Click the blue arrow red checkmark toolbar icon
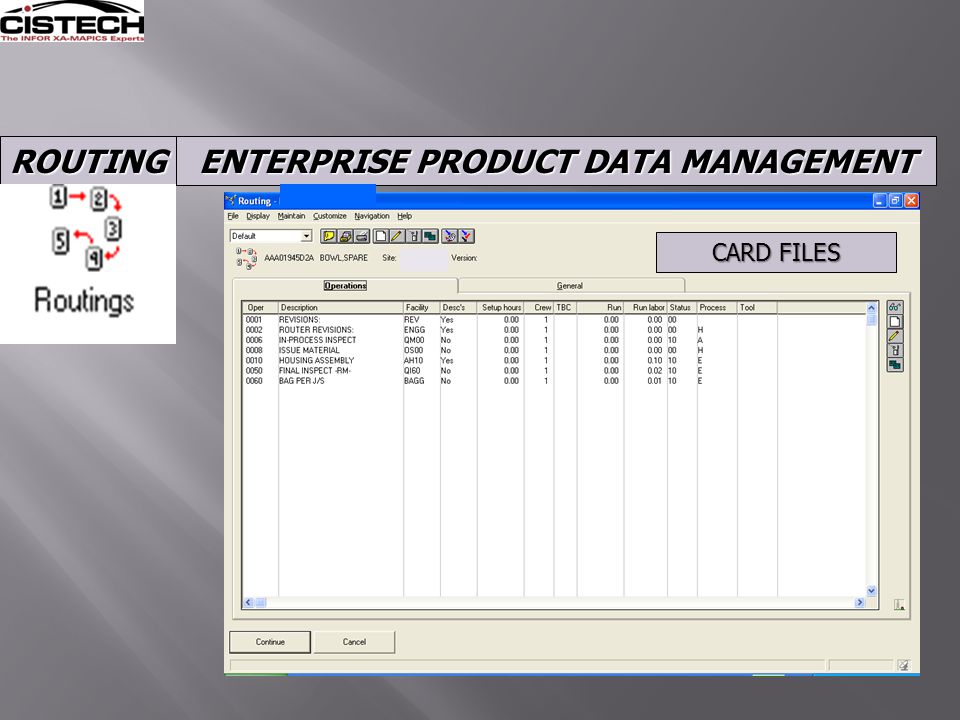 [466, 236]
